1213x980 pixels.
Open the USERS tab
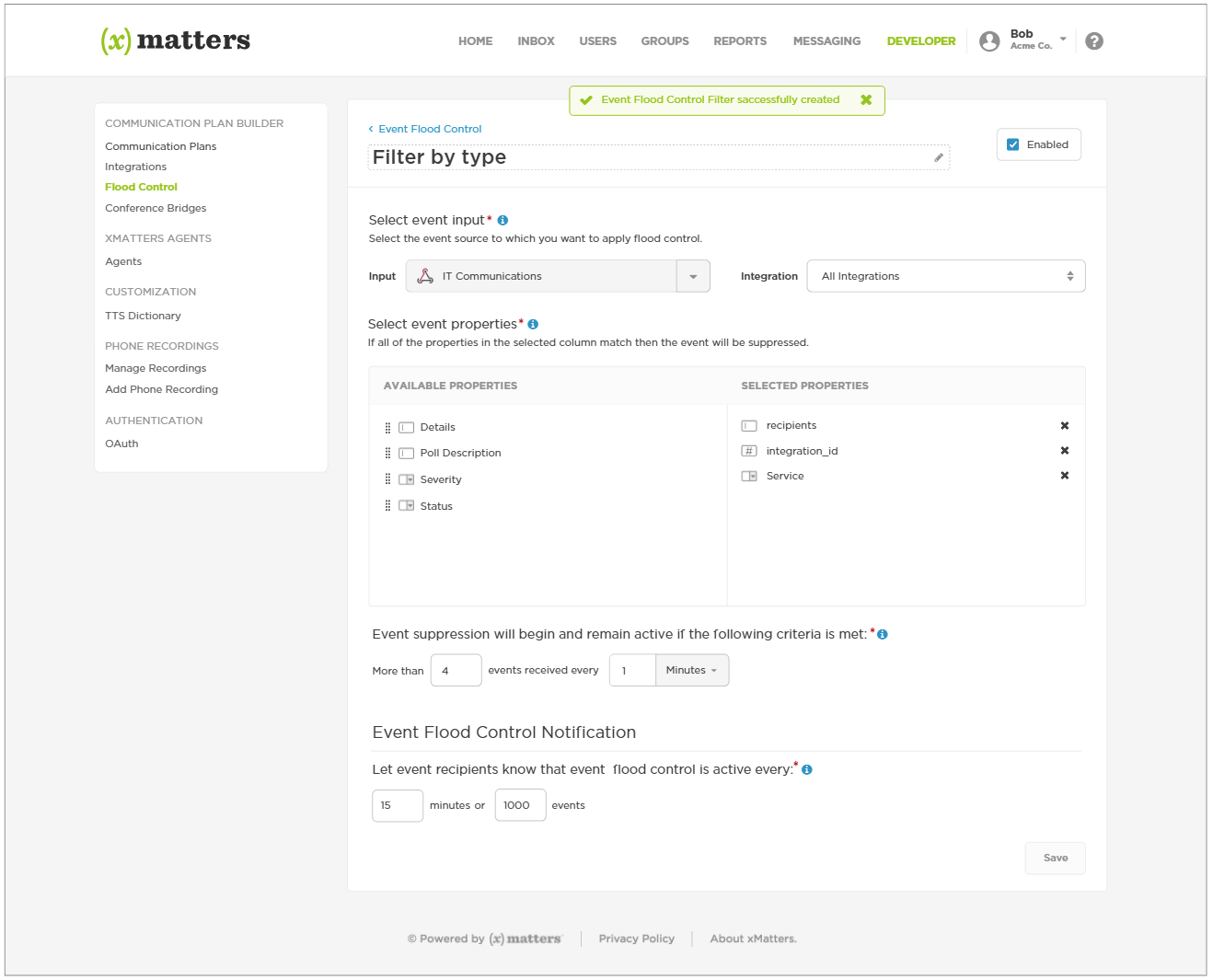coord(598,41)
